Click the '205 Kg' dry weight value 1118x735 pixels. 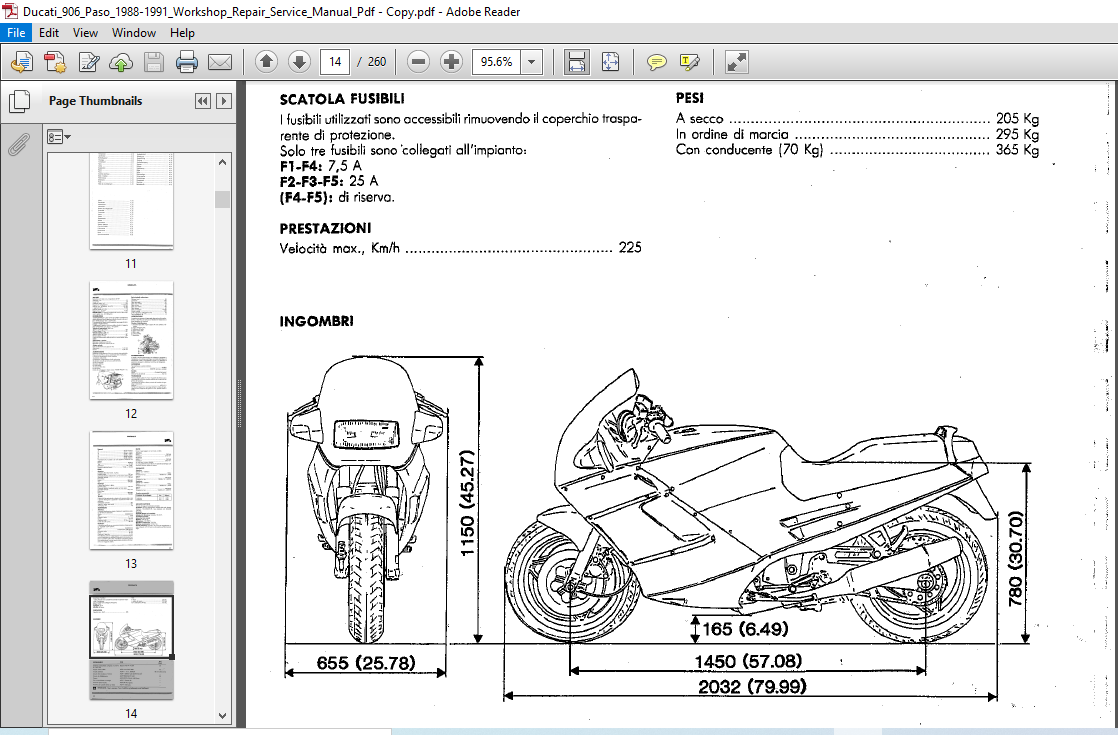(1017, 119)
